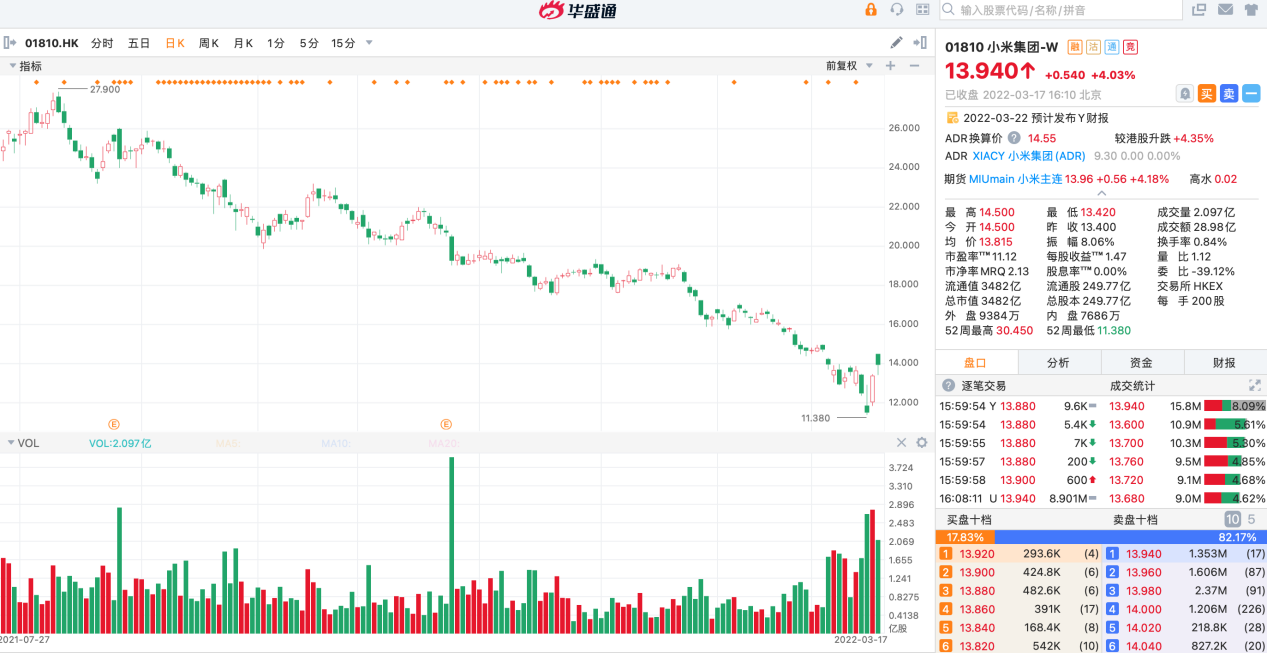The height and width of the screenshot is (653, 1267).
Task: Open MIUmain 小米主连 futures link
Action: (x=1015, y=179)
